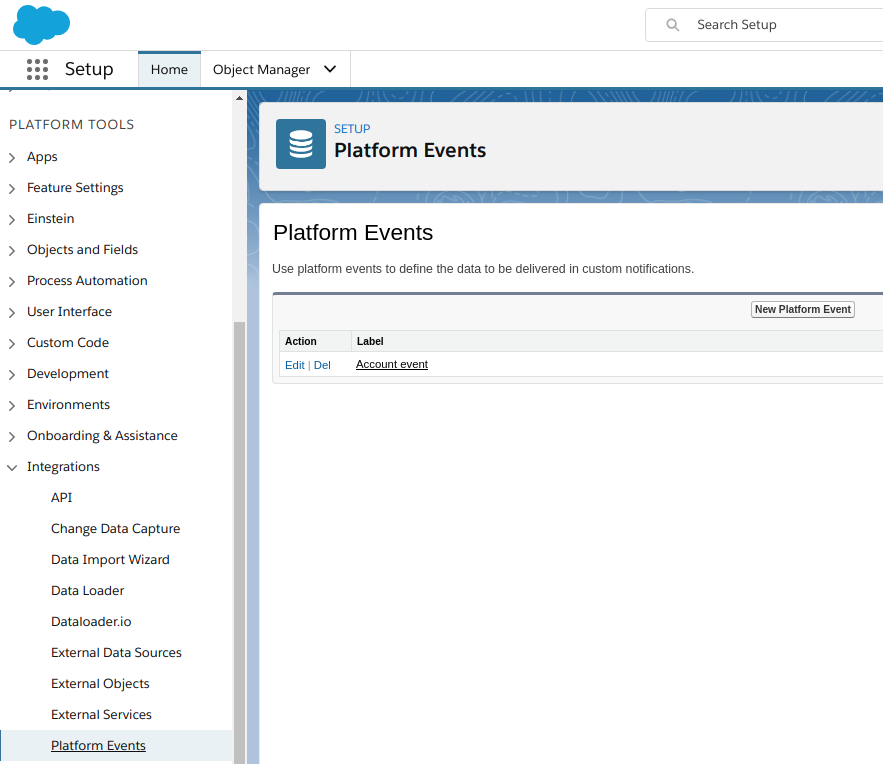Viewport: 883px width, 764px height.
Task: Click the Platform Events setup header icon
Action: point(301,143)
